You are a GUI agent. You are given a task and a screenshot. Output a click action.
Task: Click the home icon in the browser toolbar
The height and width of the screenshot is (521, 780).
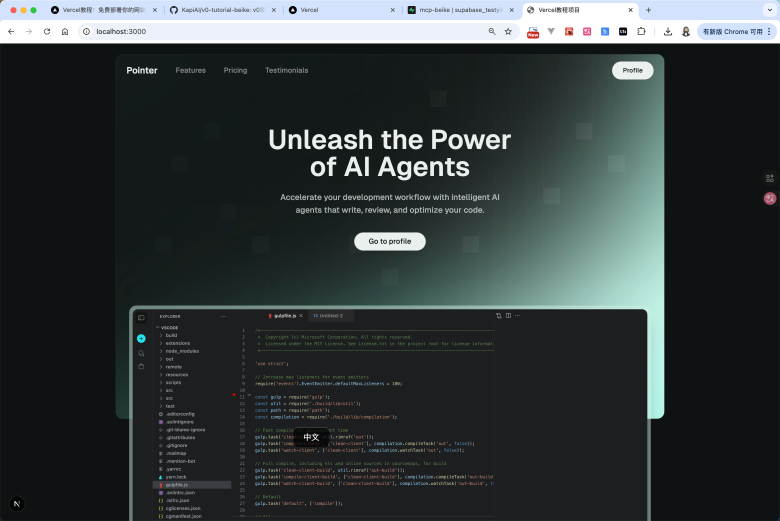coord(65,31)
